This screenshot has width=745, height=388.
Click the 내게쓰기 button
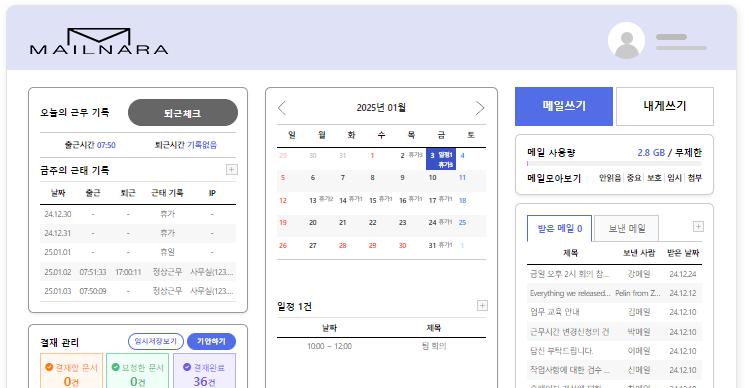click(x=665, y=106)
